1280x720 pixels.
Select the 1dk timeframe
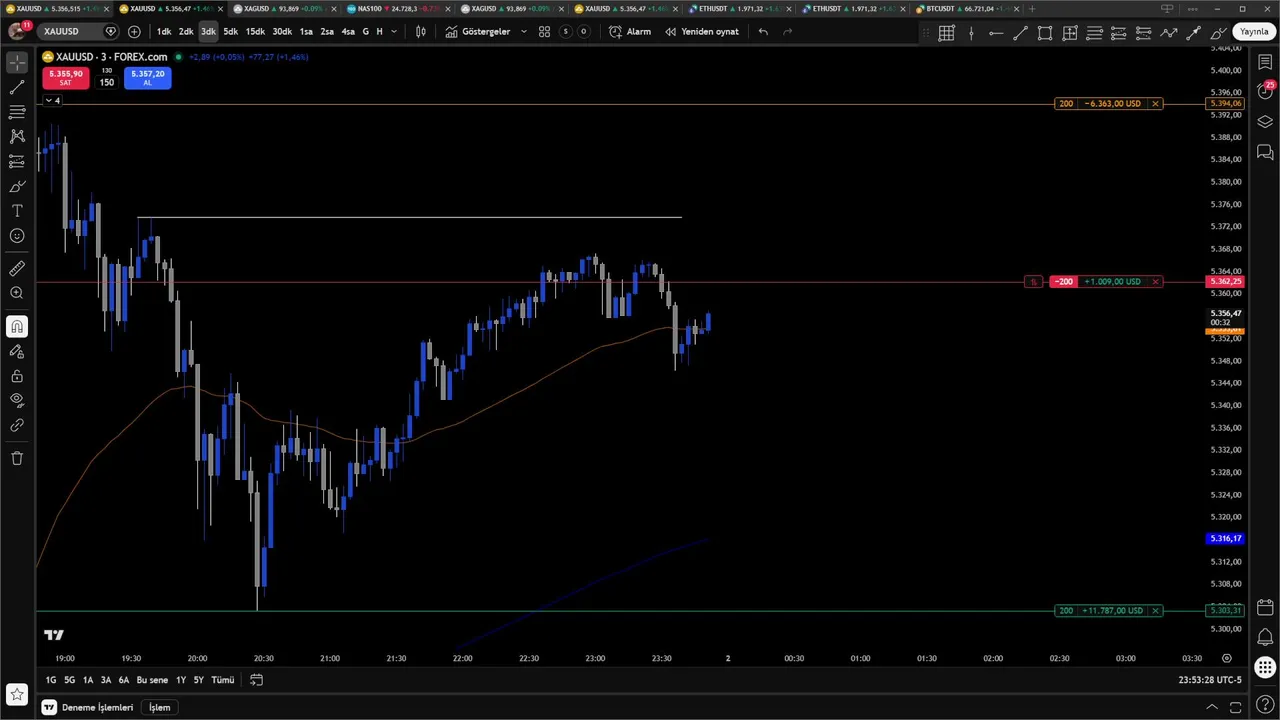163,32
